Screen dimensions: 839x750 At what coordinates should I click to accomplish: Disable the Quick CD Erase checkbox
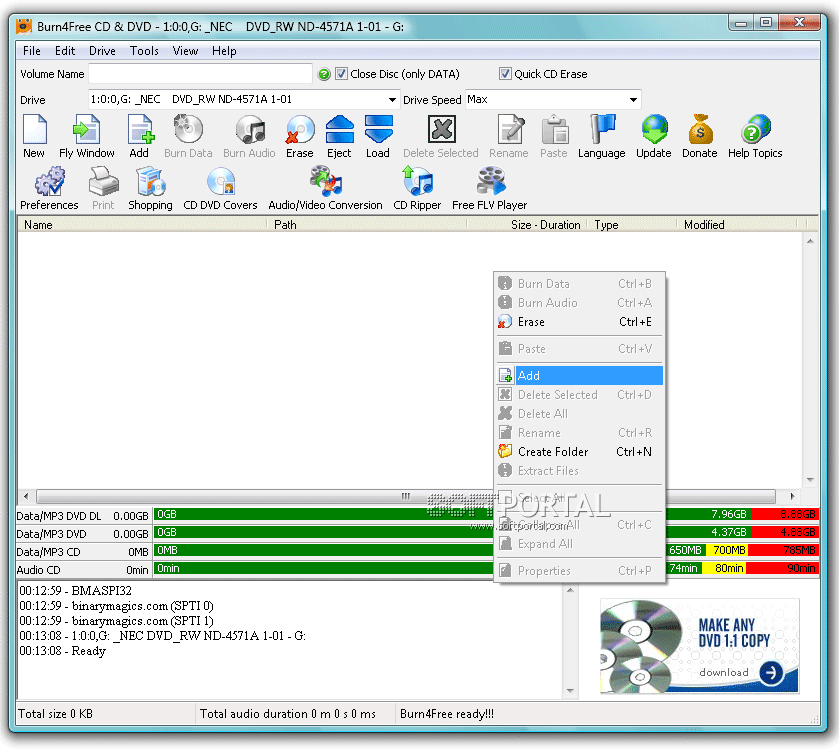point(506,74)
